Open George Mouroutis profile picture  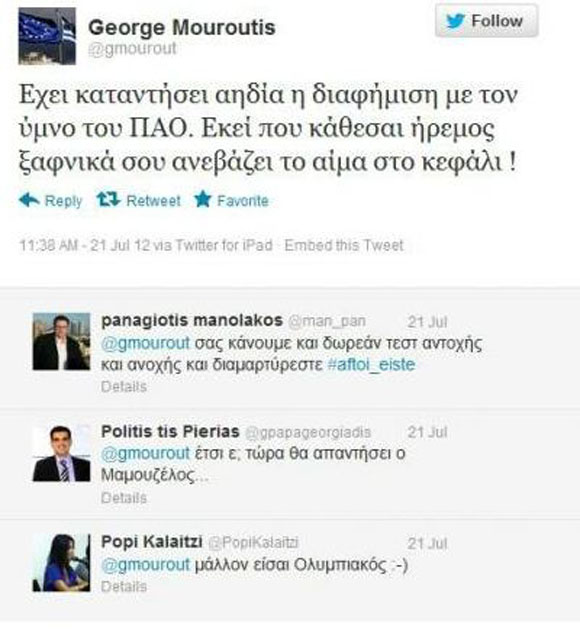point(47,36)
